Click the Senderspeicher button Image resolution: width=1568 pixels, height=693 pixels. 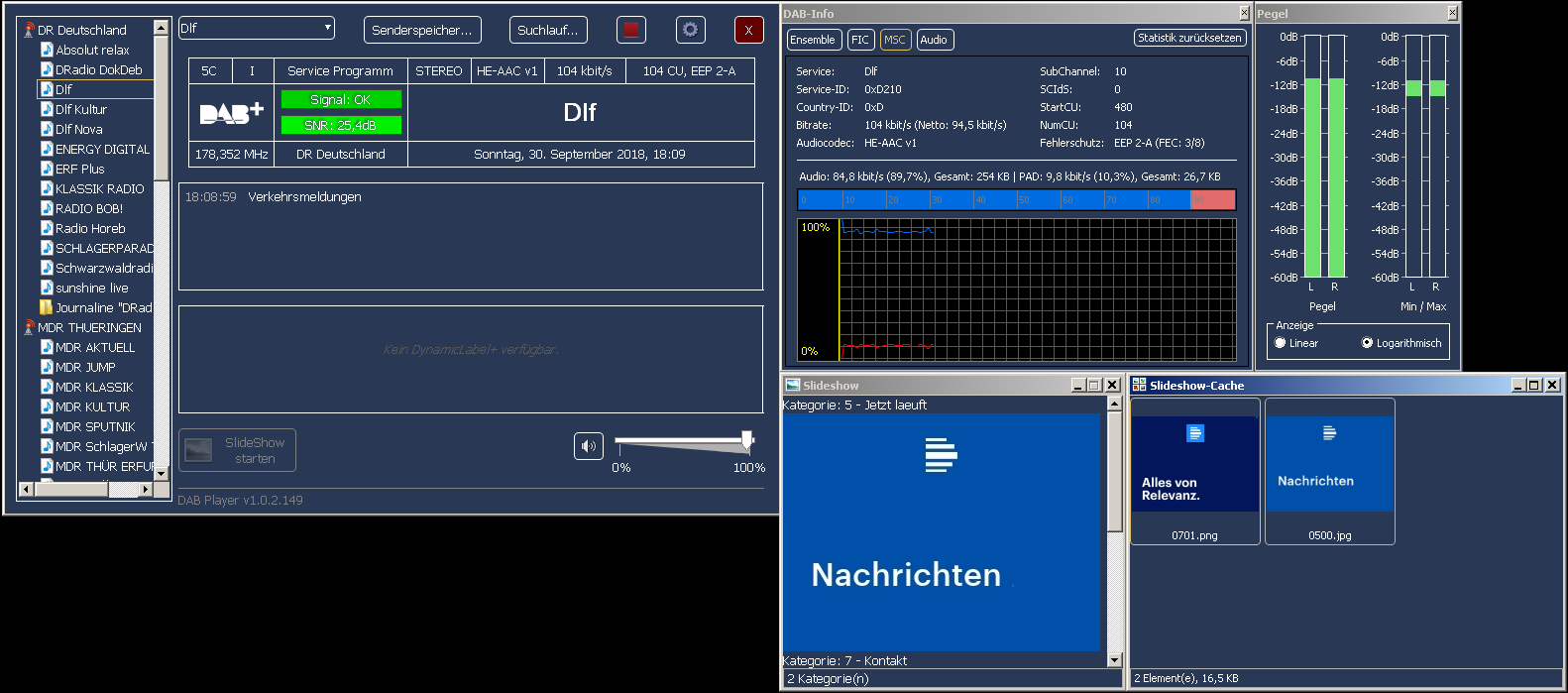click(422, 30)
